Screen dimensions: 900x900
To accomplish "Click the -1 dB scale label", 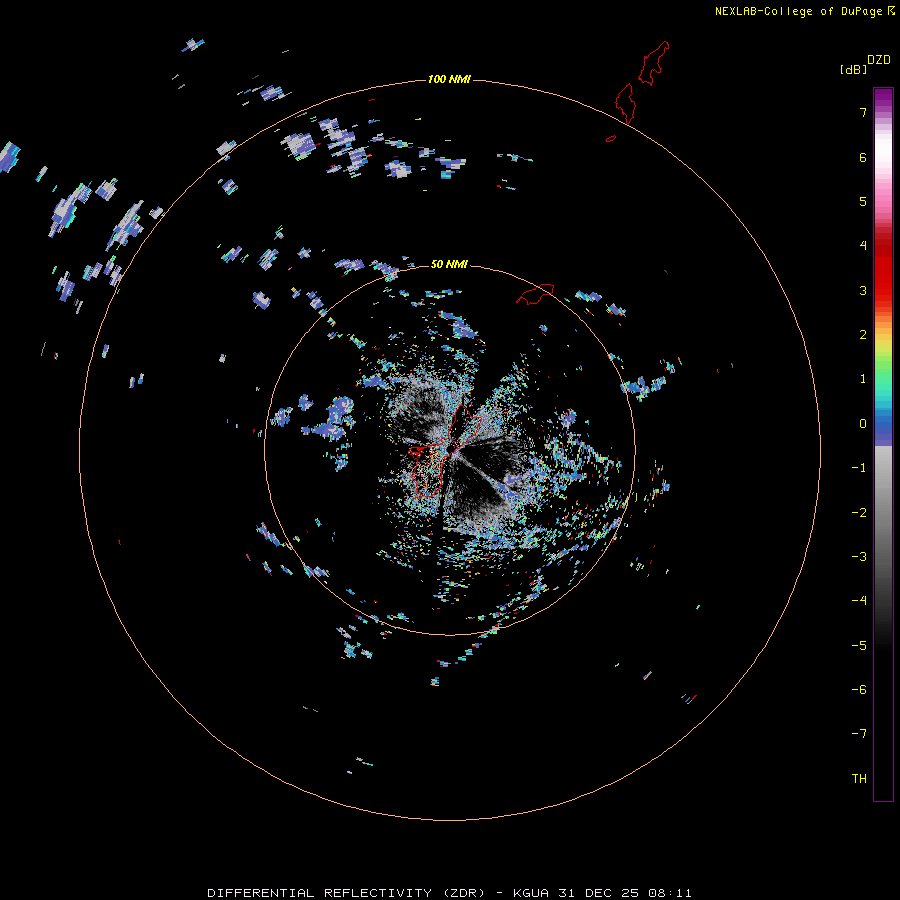I will click(859, 468).
